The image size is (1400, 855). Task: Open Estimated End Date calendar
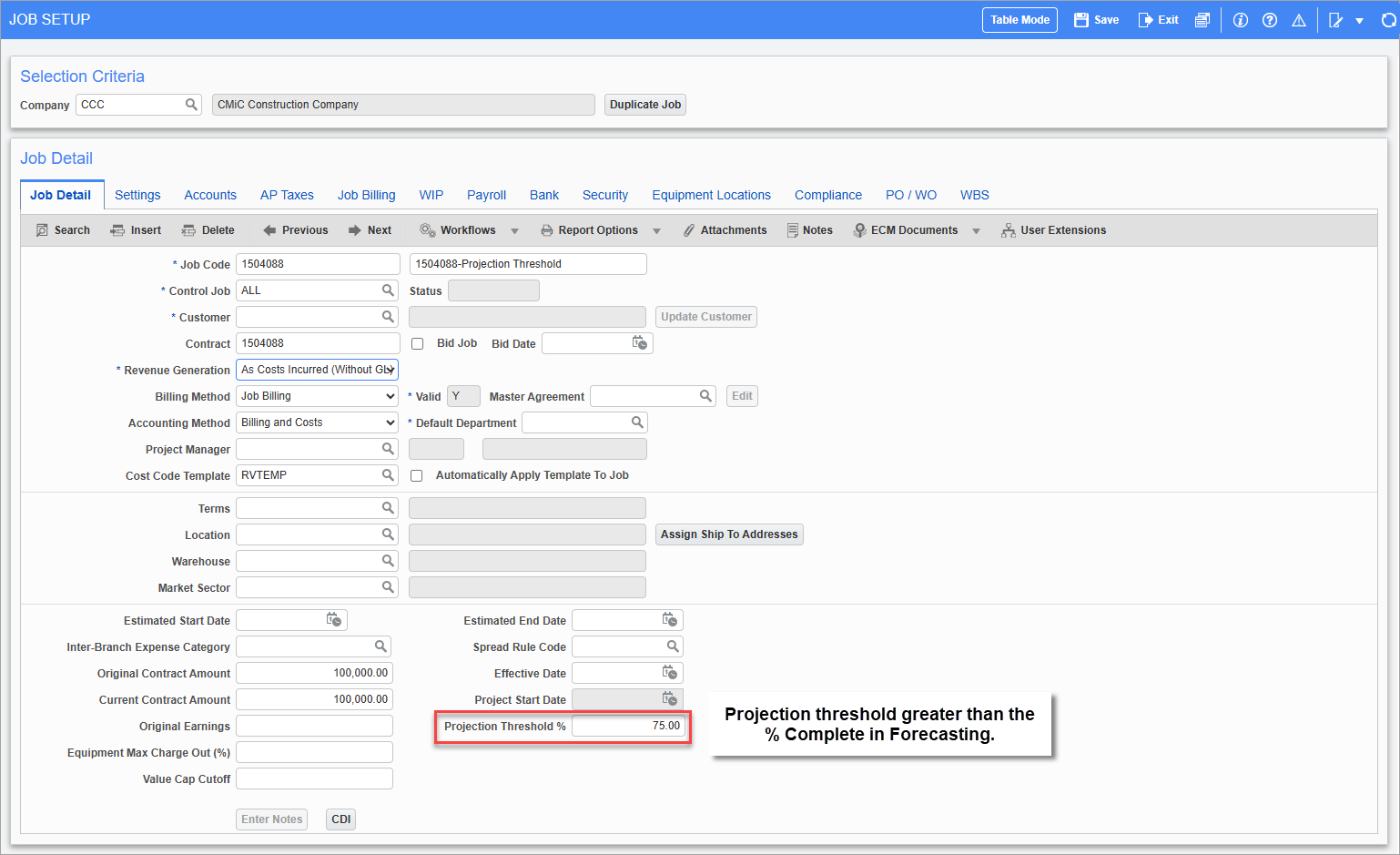[x=670, y=620]
